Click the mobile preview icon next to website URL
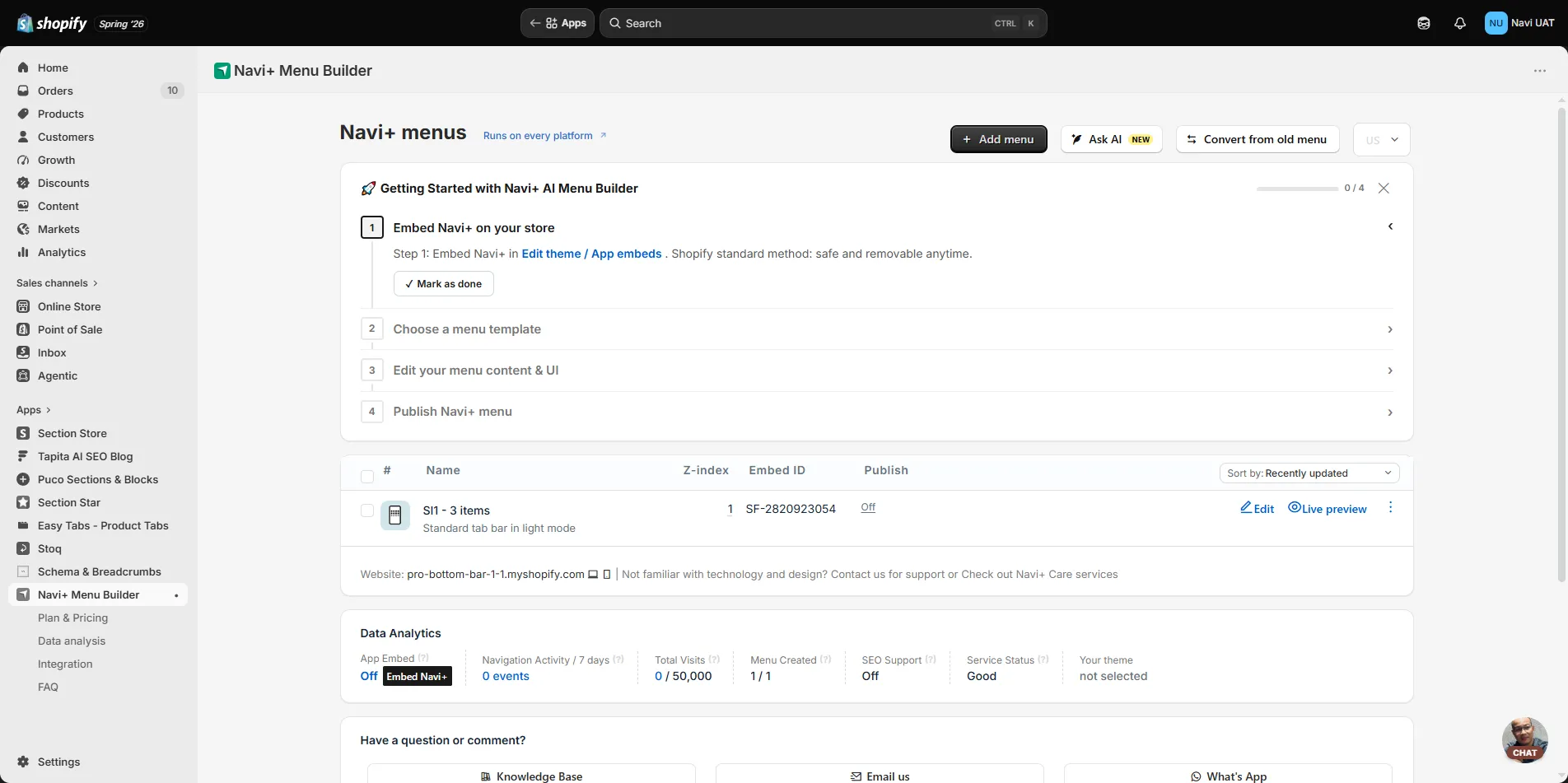The image size is (1568, 783). tap(607, 575)
